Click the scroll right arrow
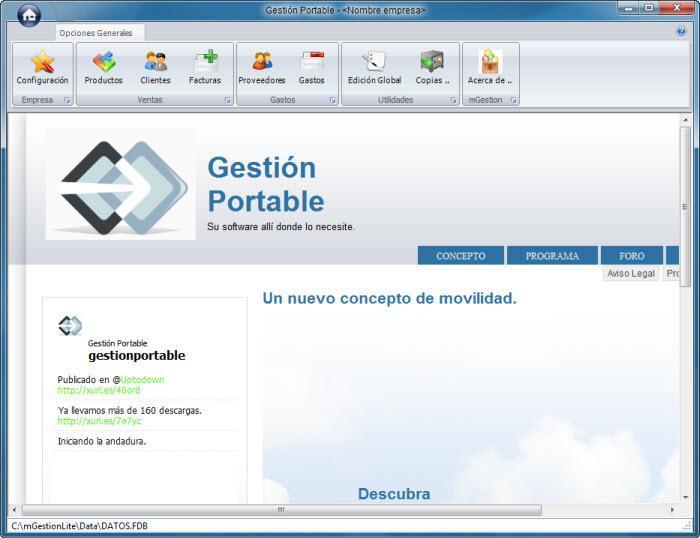Screen dimensions: 700x538 672,509
